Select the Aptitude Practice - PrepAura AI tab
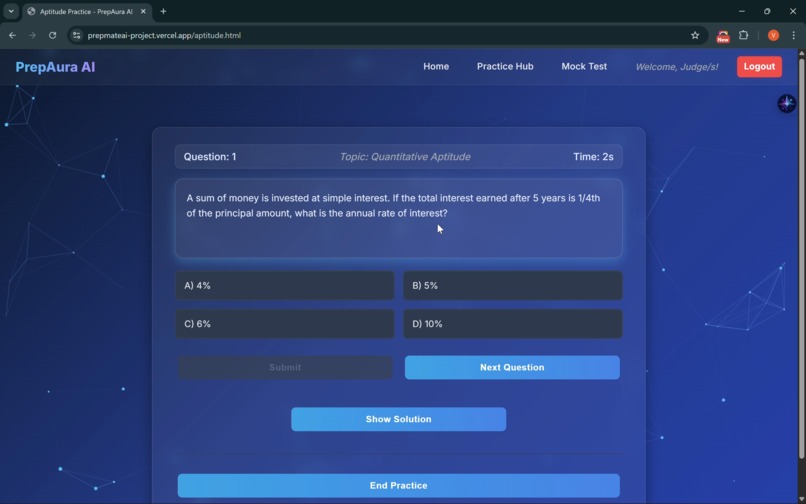The height and width of the screenshot is (504, 806). [x=87, y=11]
